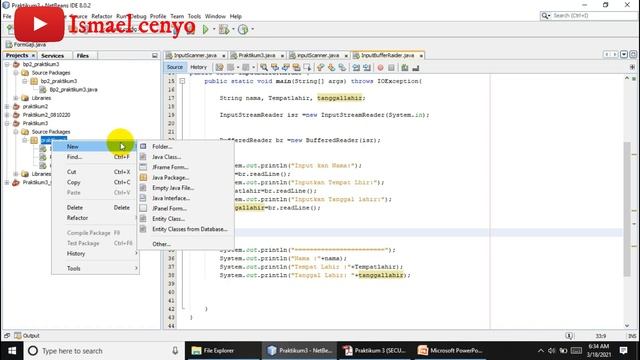
Task: Click the Uncomment editor toolbar icon
Action: [416, 67]
